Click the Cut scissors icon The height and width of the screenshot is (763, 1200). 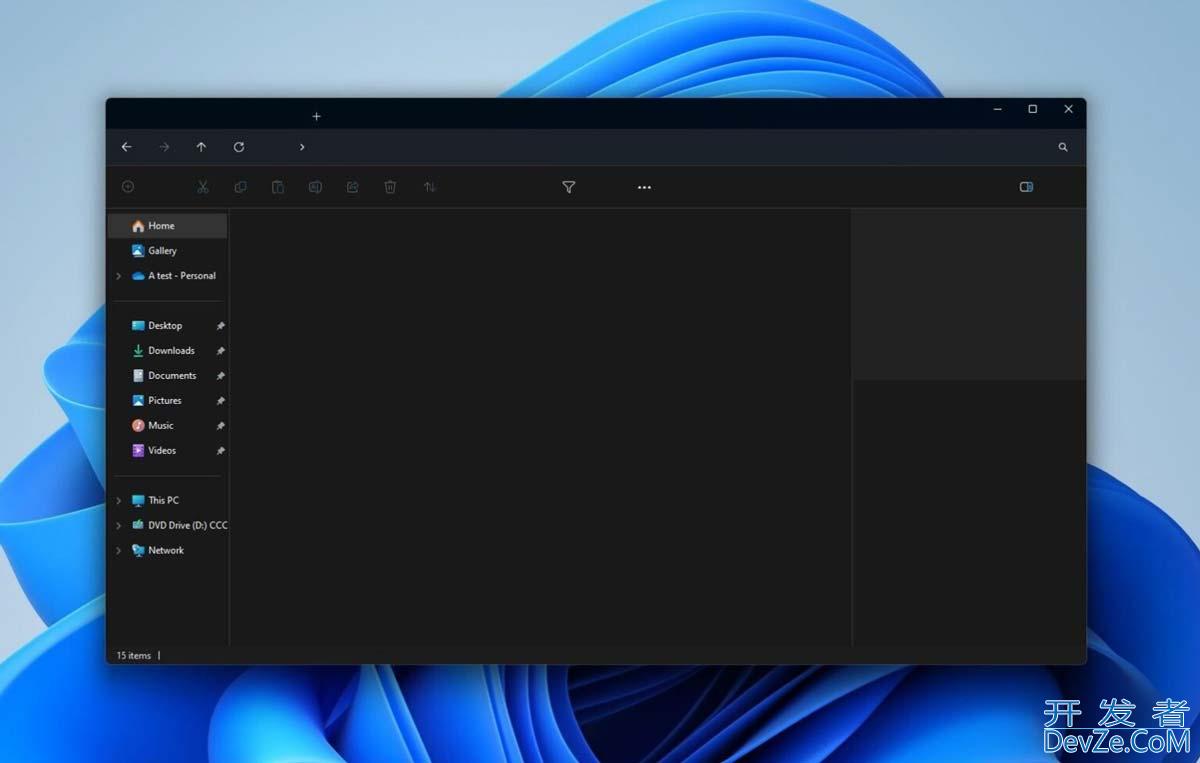tap(202, 187)
